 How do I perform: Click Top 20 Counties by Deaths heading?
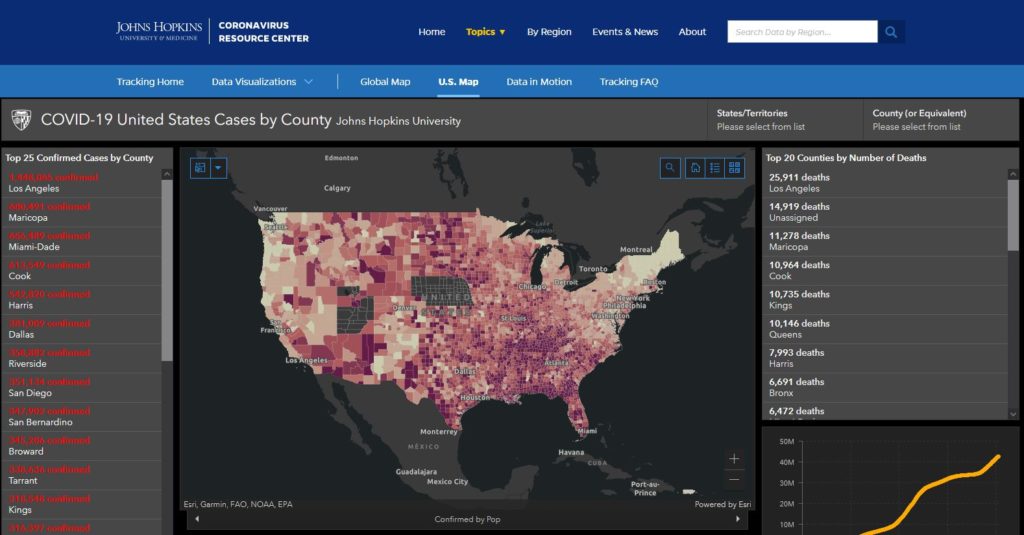(x=846, y=157)
